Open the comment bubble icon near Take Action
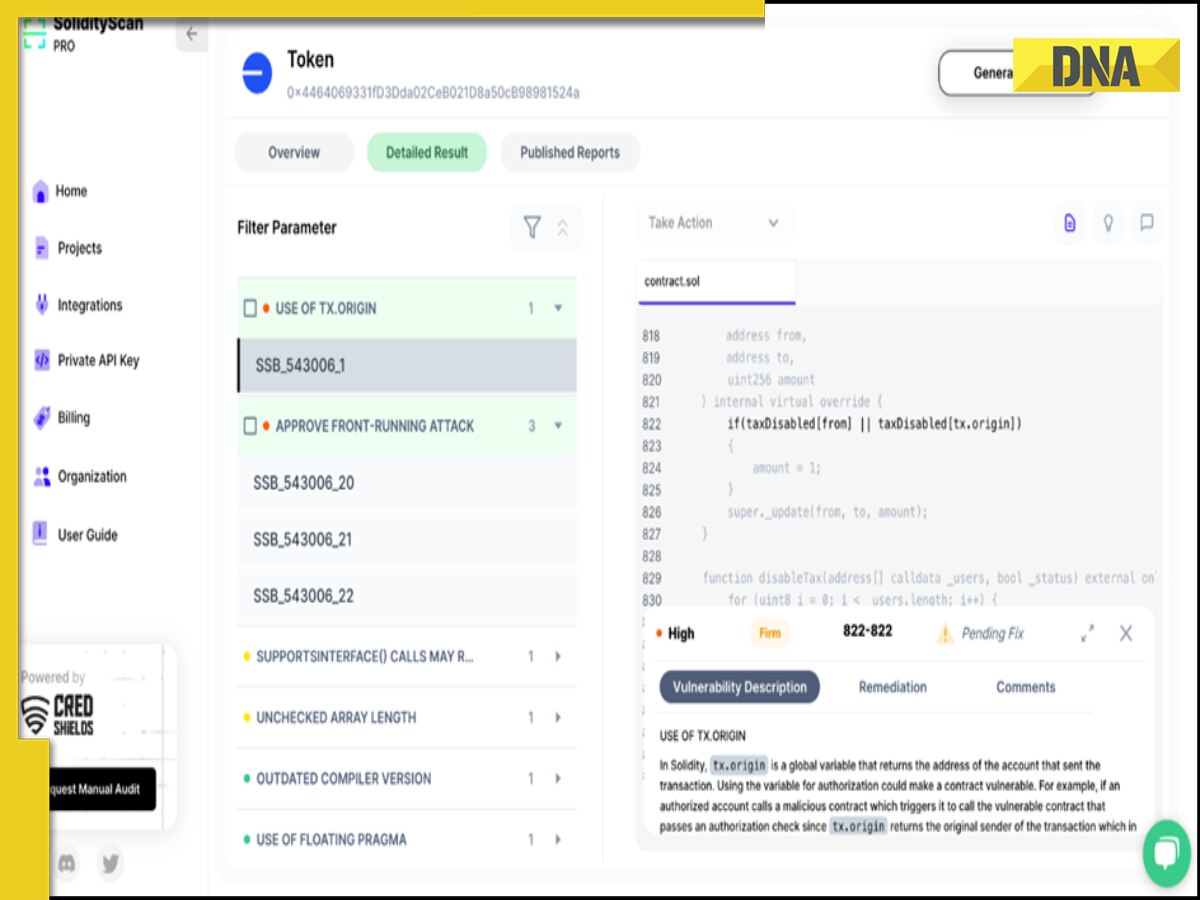1200x900 pixels. click(1147, 223)
